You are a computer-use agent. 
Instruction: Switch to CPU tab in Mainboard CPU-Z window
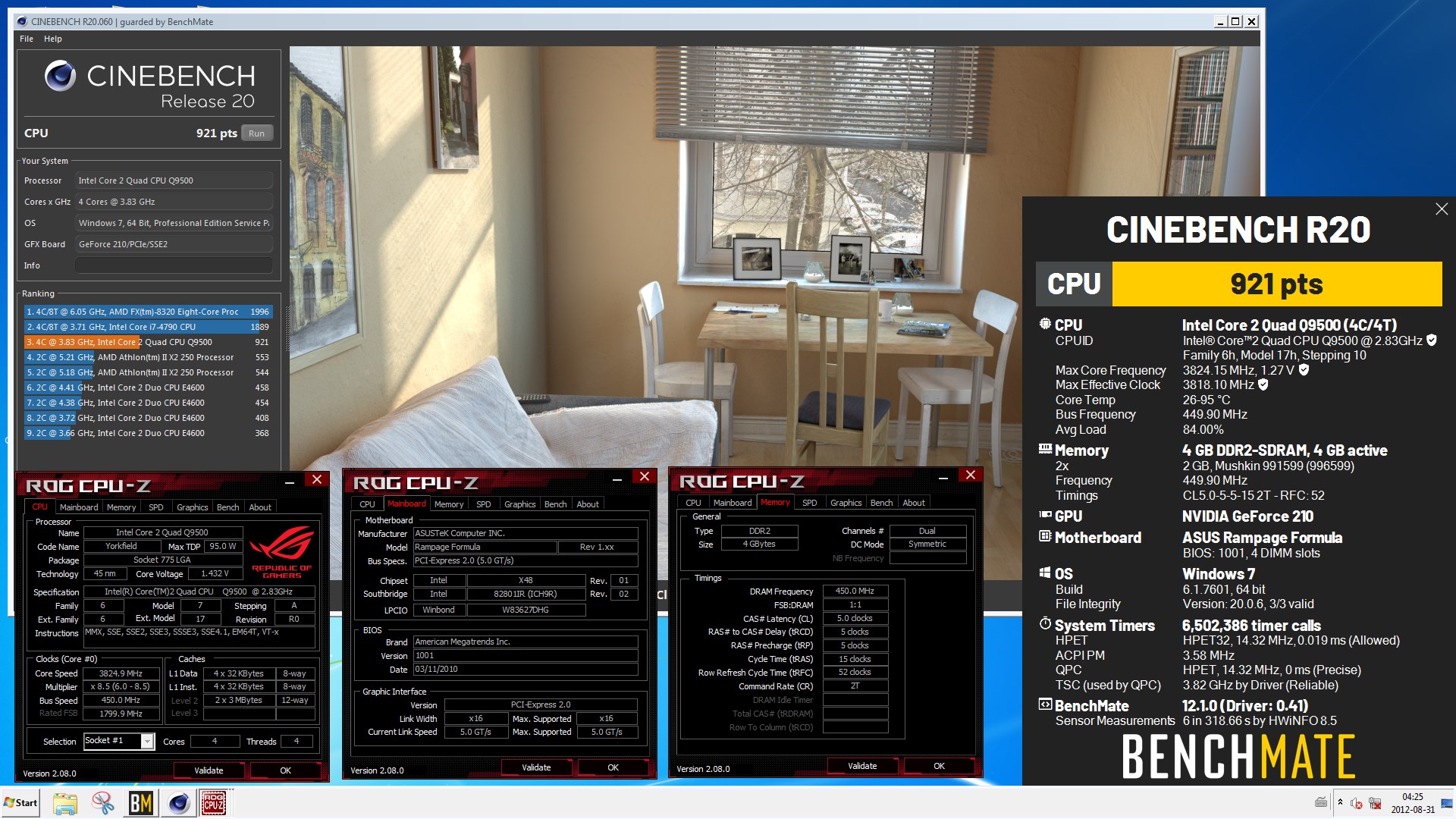pyautogui.click(x=368, y=504)
